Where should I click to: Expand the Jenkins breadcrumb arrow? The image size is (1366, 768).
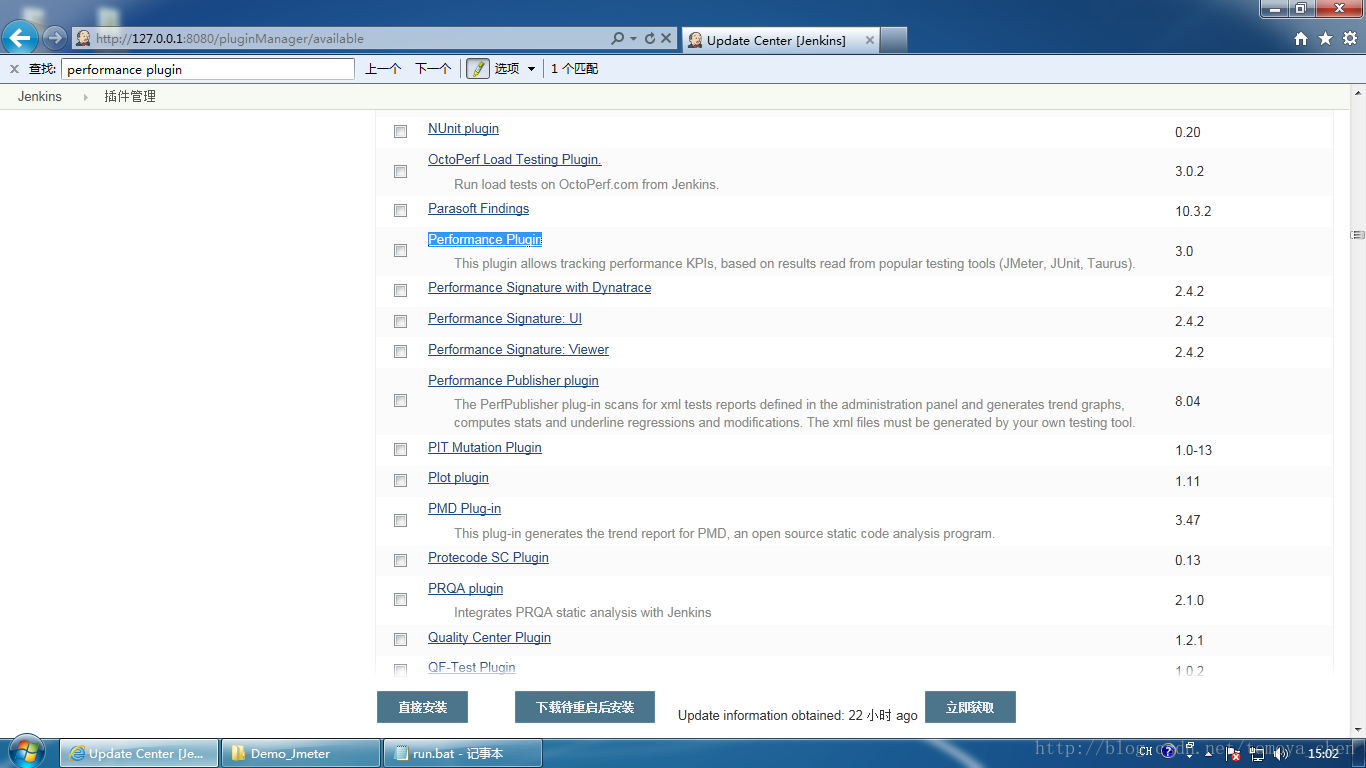[x=85, y=97]
